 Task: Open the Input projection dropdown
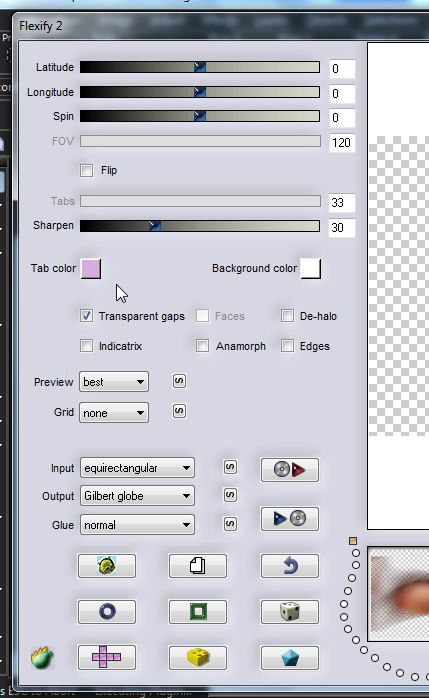tap(137, 468)
